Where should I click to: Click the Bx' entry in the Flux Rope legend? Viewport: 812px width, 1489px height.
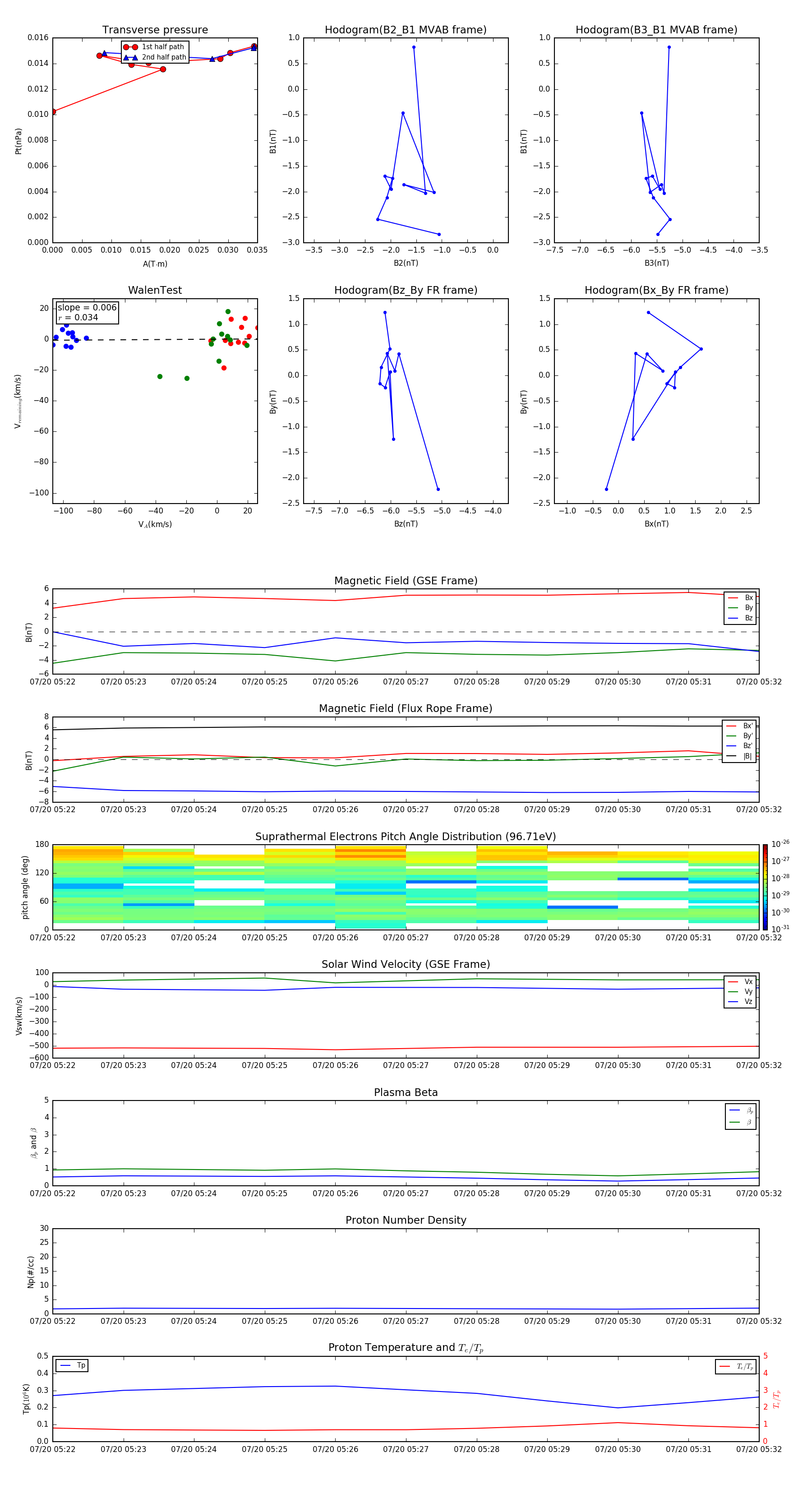(x=739, y=726)
